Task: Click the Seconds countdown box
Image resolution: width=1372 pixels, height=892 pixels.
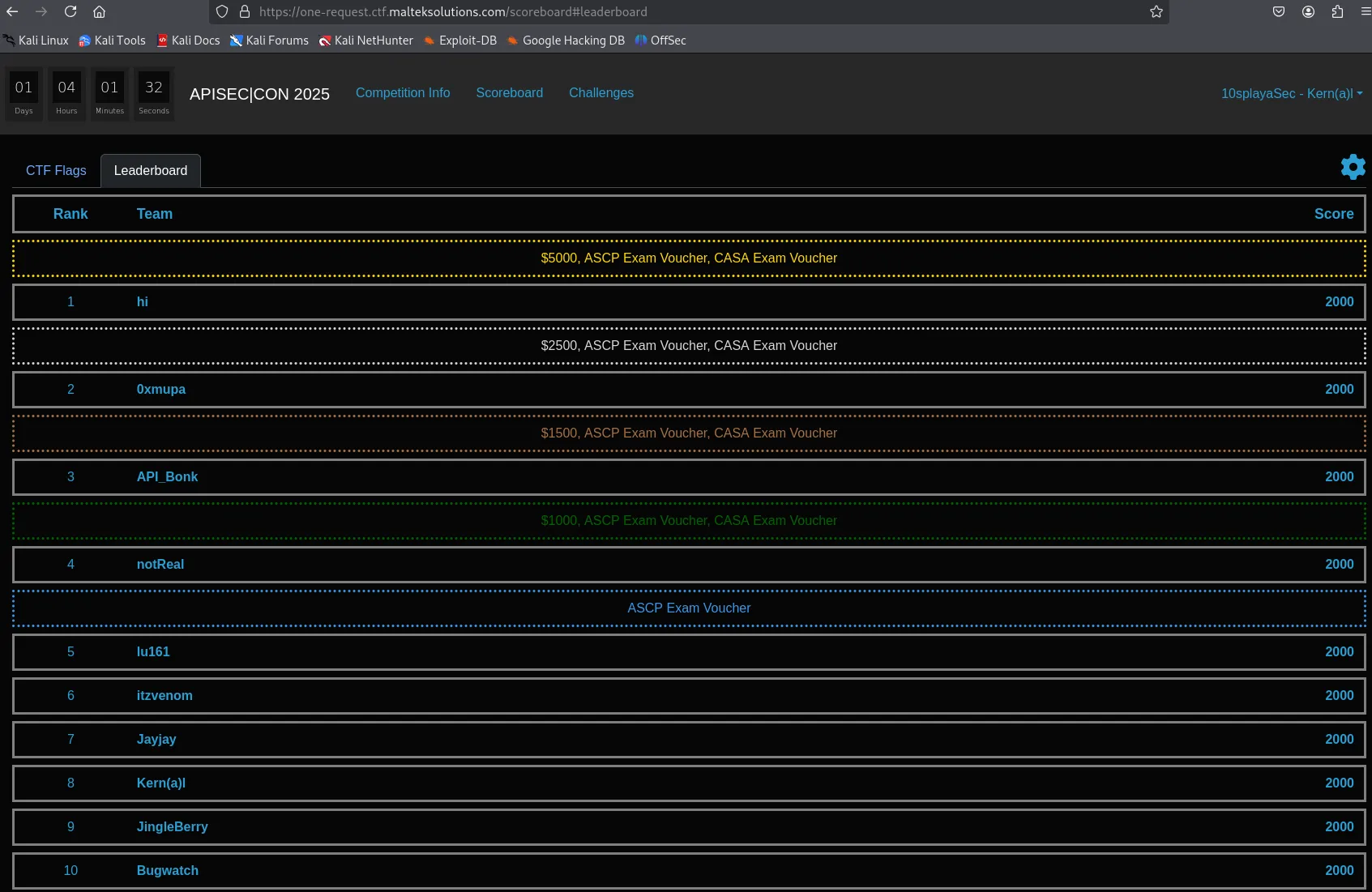Action: point(154,94)
